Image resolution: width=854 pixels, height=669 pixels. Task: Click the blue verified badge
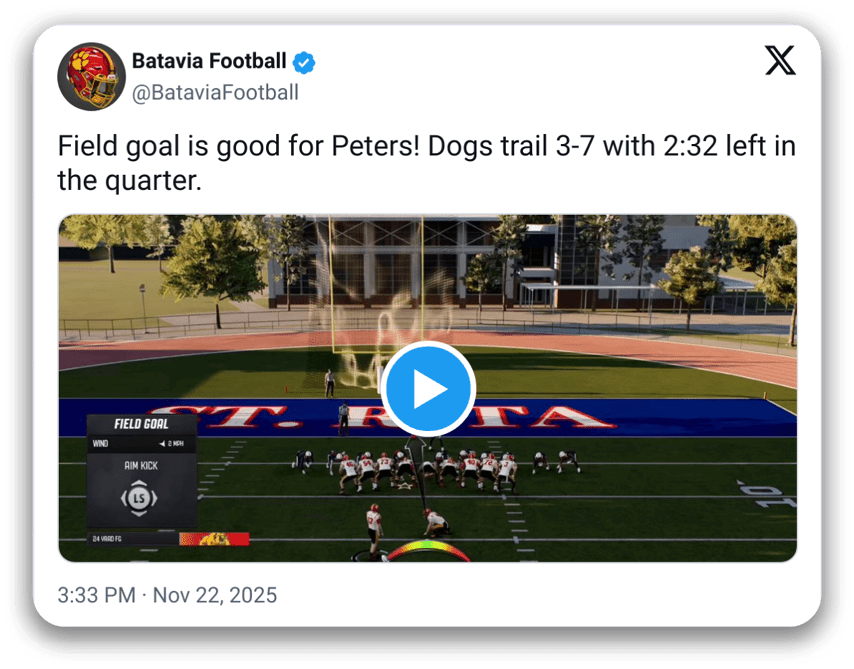[304, 62]
